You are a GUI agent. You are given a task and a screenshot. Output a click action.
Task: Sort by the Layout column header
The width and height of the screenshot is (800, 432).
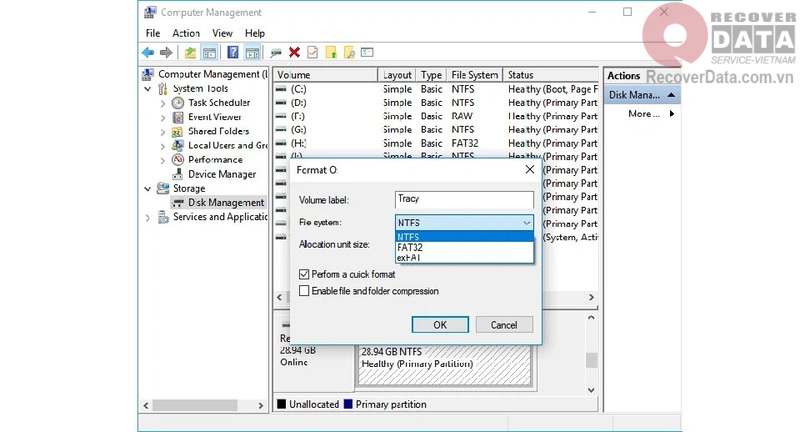[x=397, y=75]
